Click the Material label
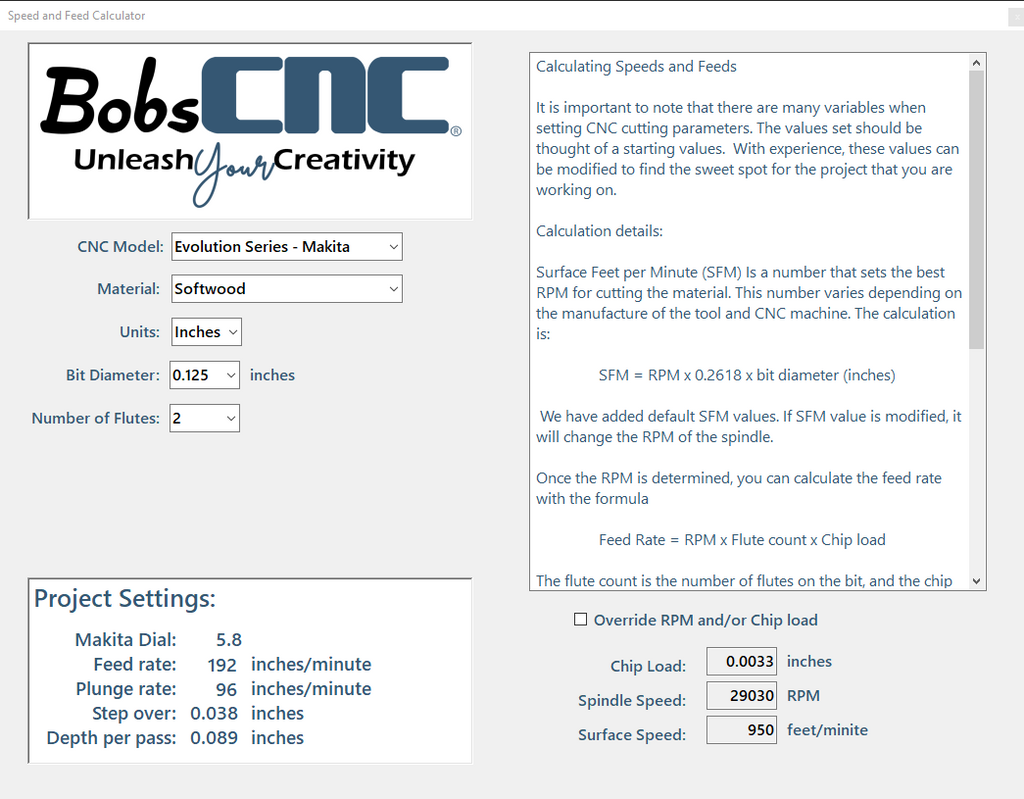 (x=129, y=289)
